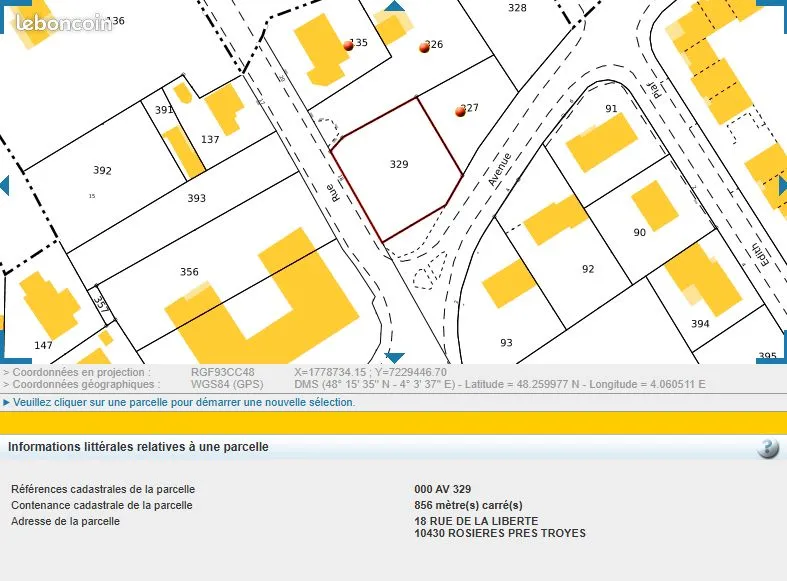Click the area value '856 mètre(s) carré(s)'
The height and width of the screenshot is (581, 787).
click(468, 505)
